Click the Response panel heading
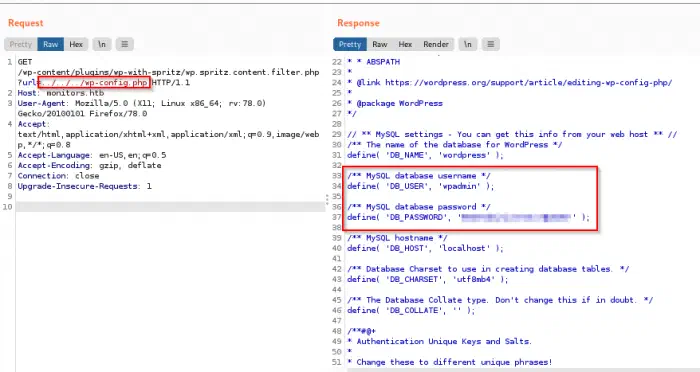700x372 pixels. [x=358, y=23]
